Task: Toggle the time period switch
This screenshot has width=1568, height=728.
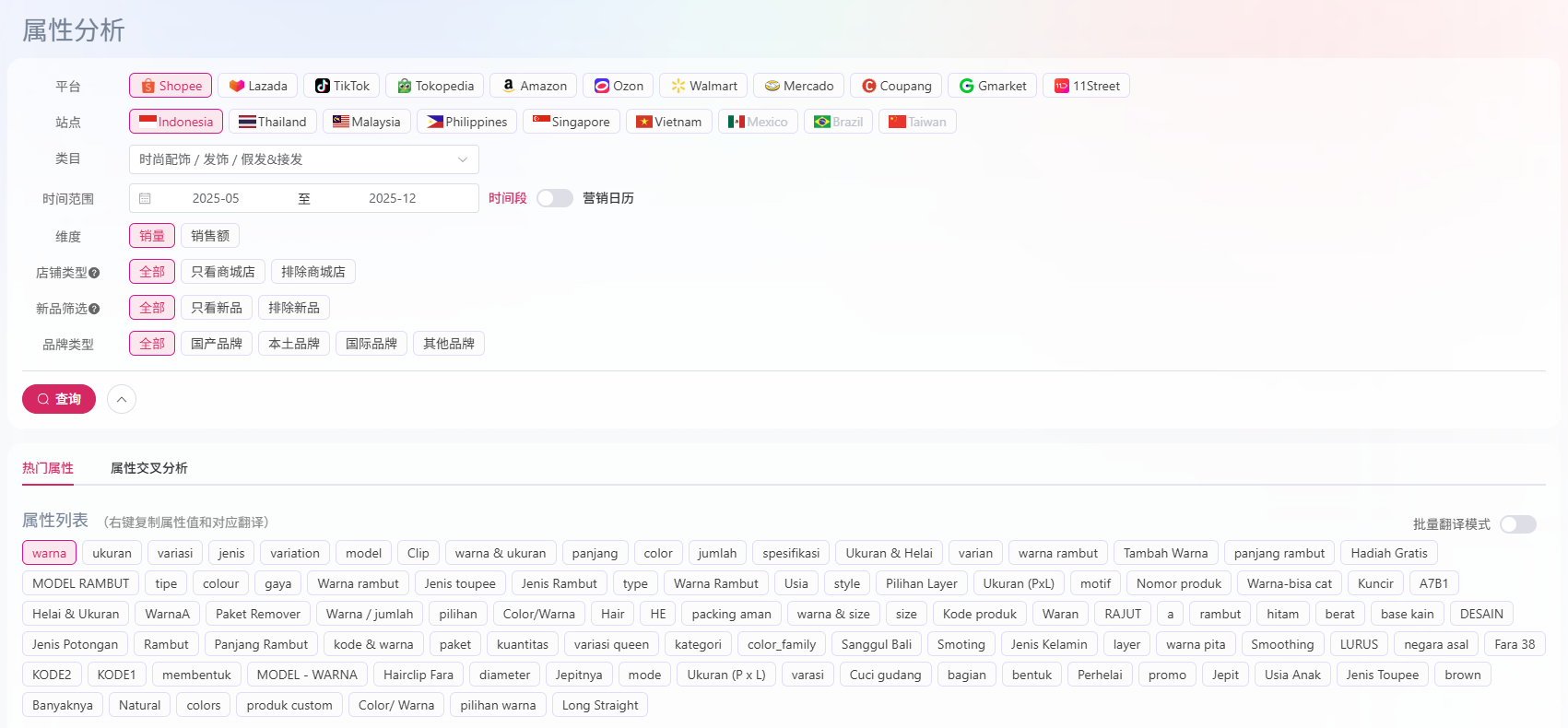Action: (555, 198)
